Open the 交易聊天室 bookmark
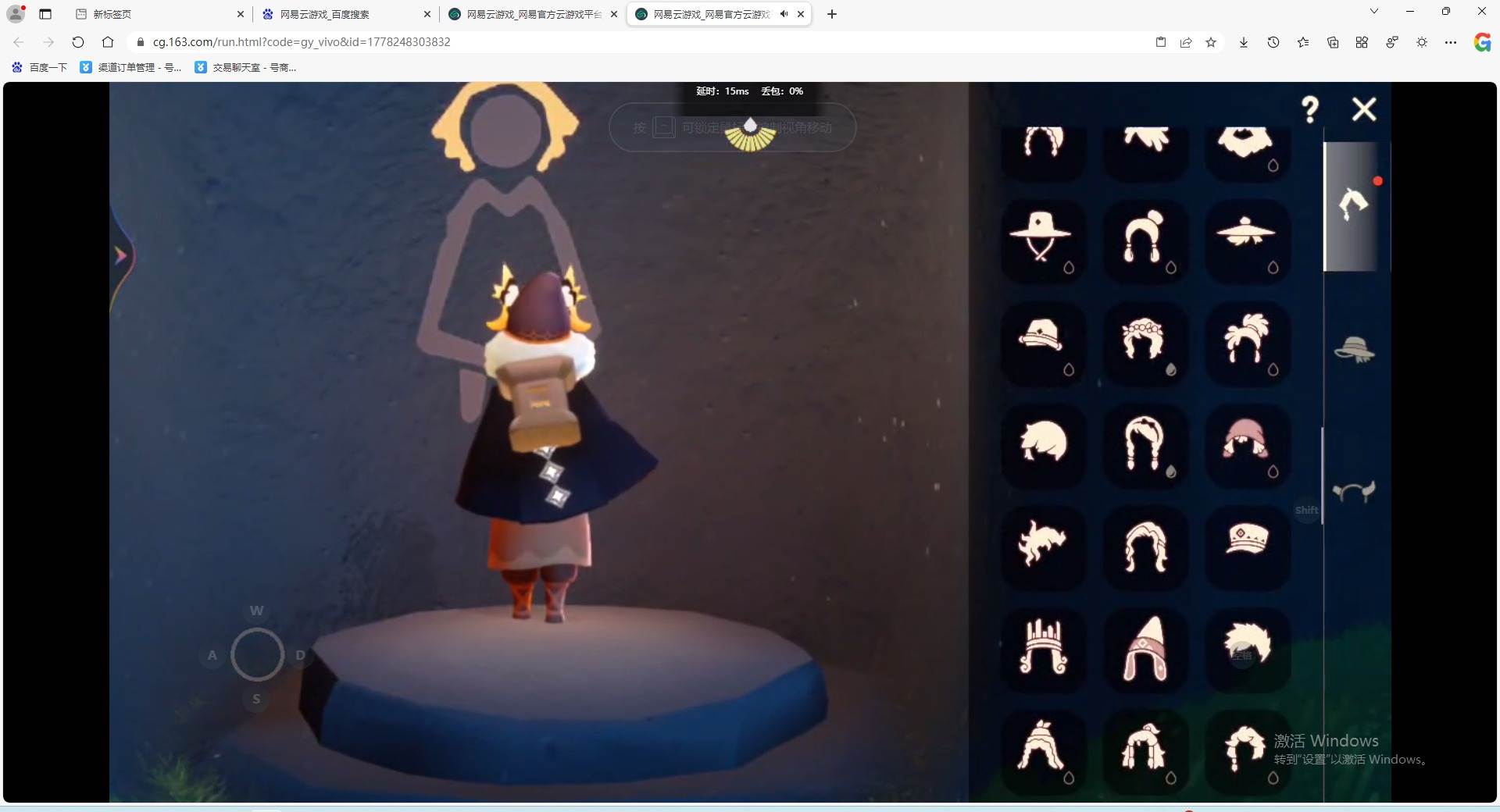This screenshot has width=1500, height=812. click(245, 68)
